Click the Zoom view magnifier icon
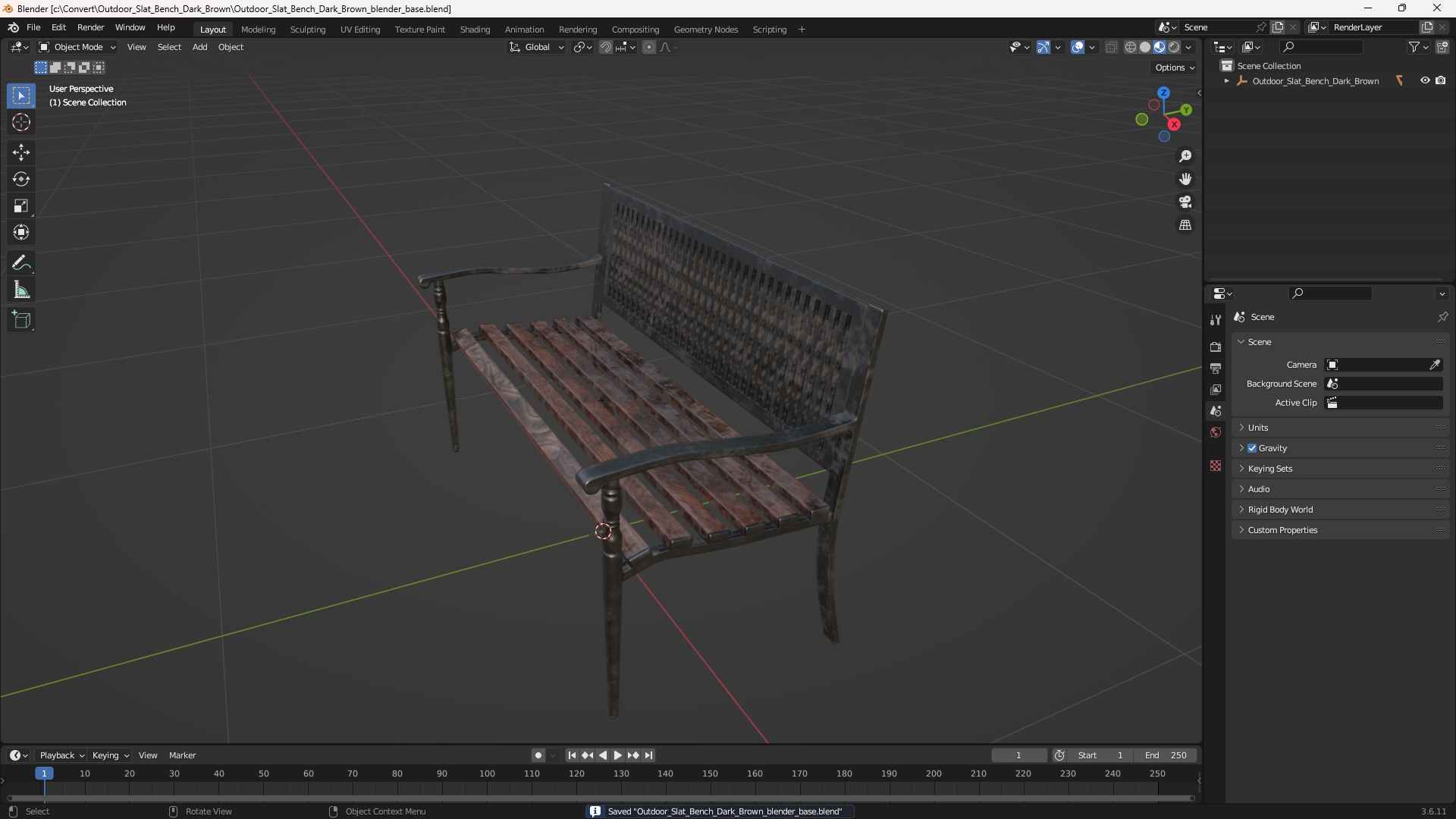 pyautogui.click(x=1185, y=156)
